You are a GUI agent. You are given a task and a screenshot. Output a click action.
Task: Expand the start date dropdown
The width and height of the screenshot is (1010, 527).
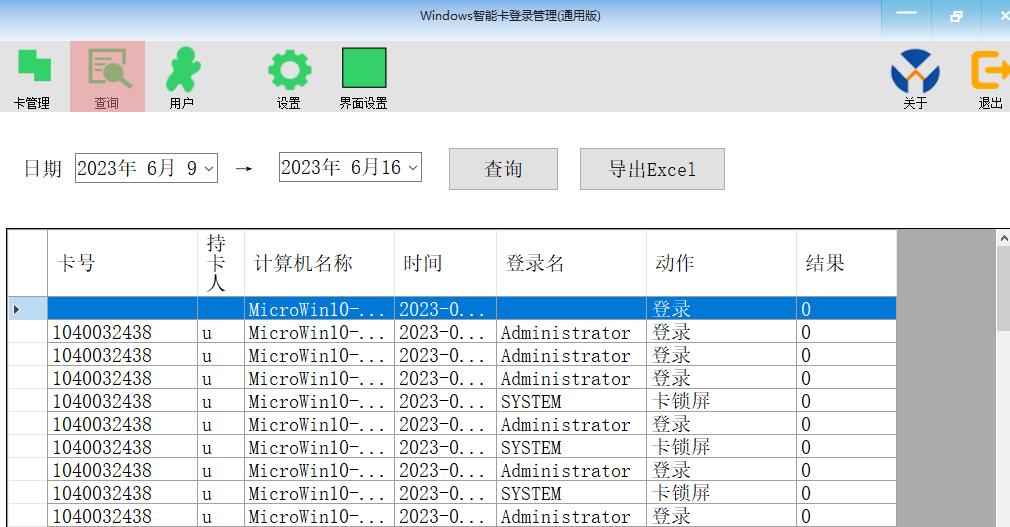tap(209, 168)
